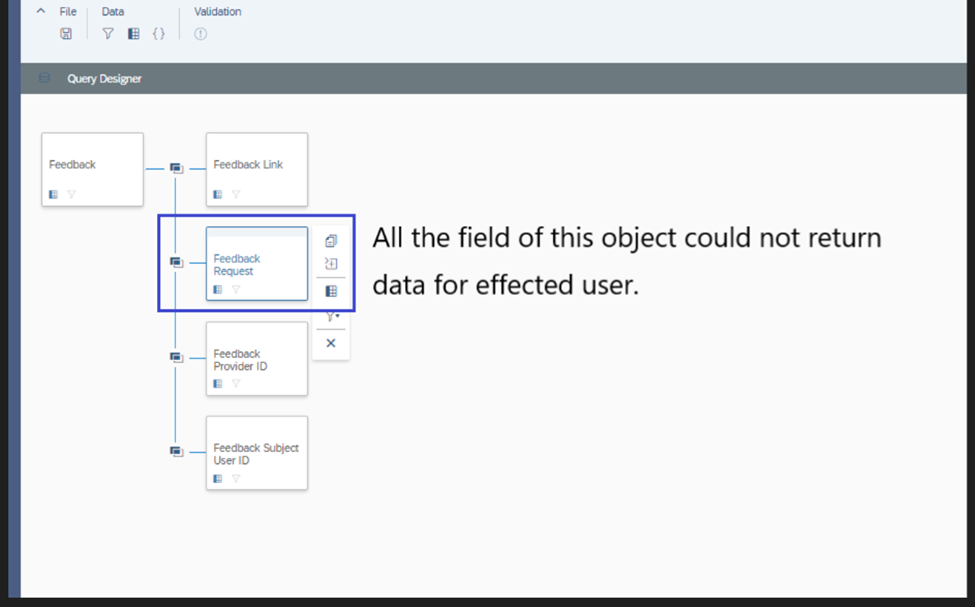This screenshot has height=607, width=975.
Task: Collapse the toolbar with the chevron arrow
Action: (41, 11)
